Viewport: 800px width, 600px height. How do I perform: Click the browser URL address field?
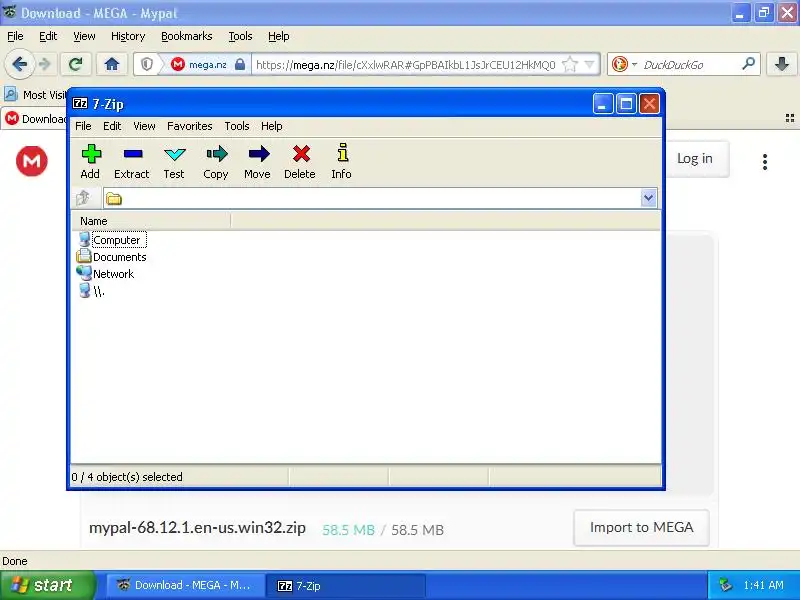[x=406, y=65]
